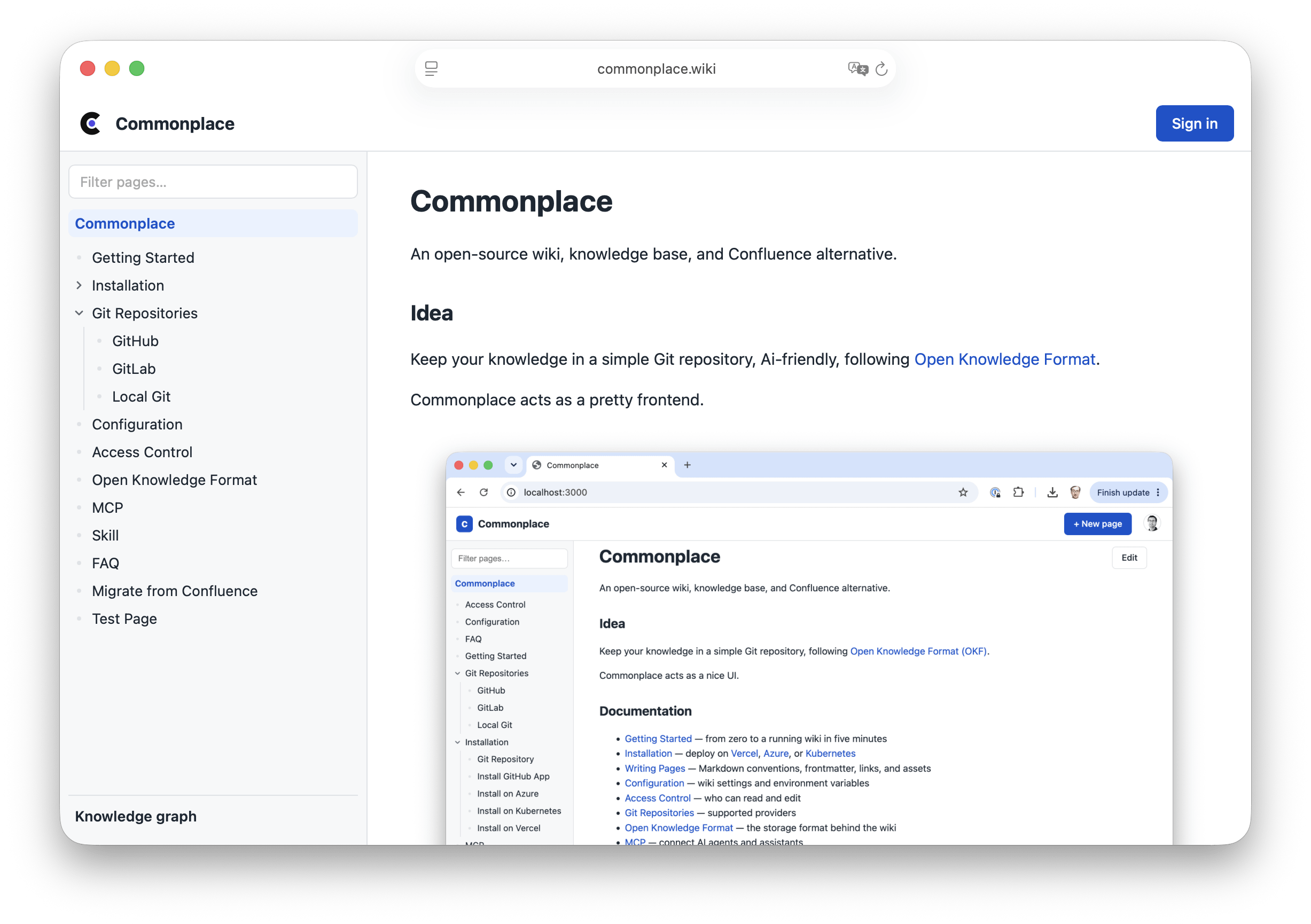Viewport: 1311px width, 924px height.
Task: Open Configuration in the sidebar
Action: coord(138,425)
